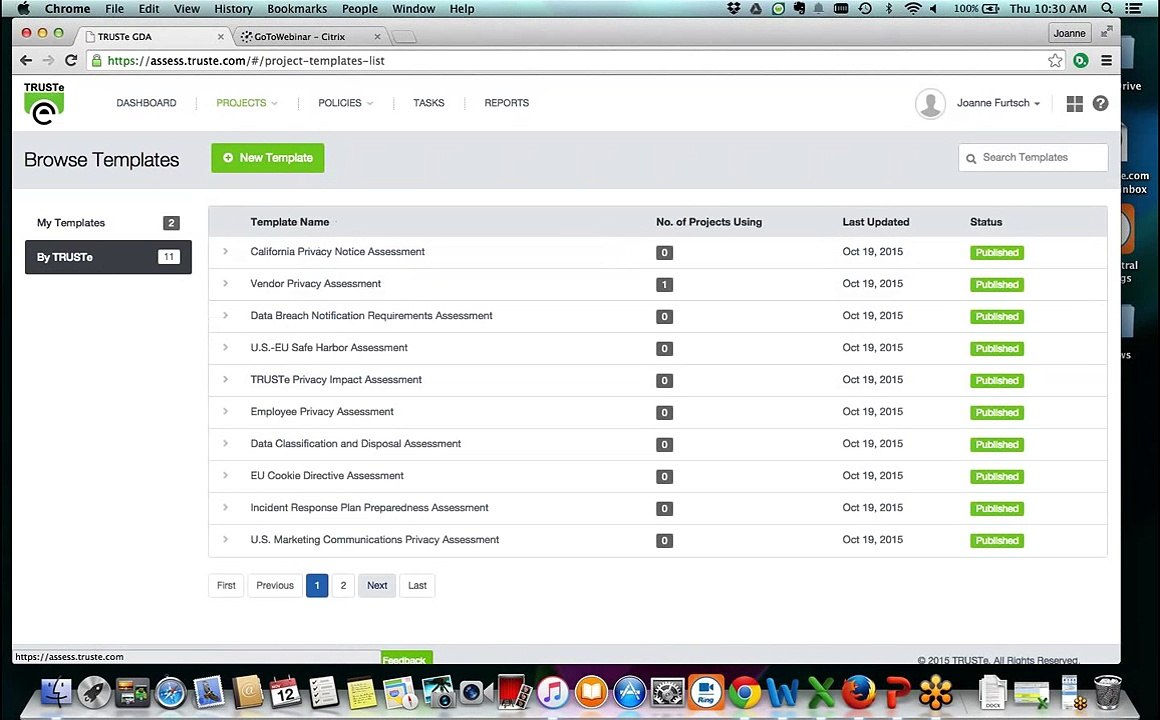
Task: Expand Employee Privacy Assessment row
Action: [226, 411]
